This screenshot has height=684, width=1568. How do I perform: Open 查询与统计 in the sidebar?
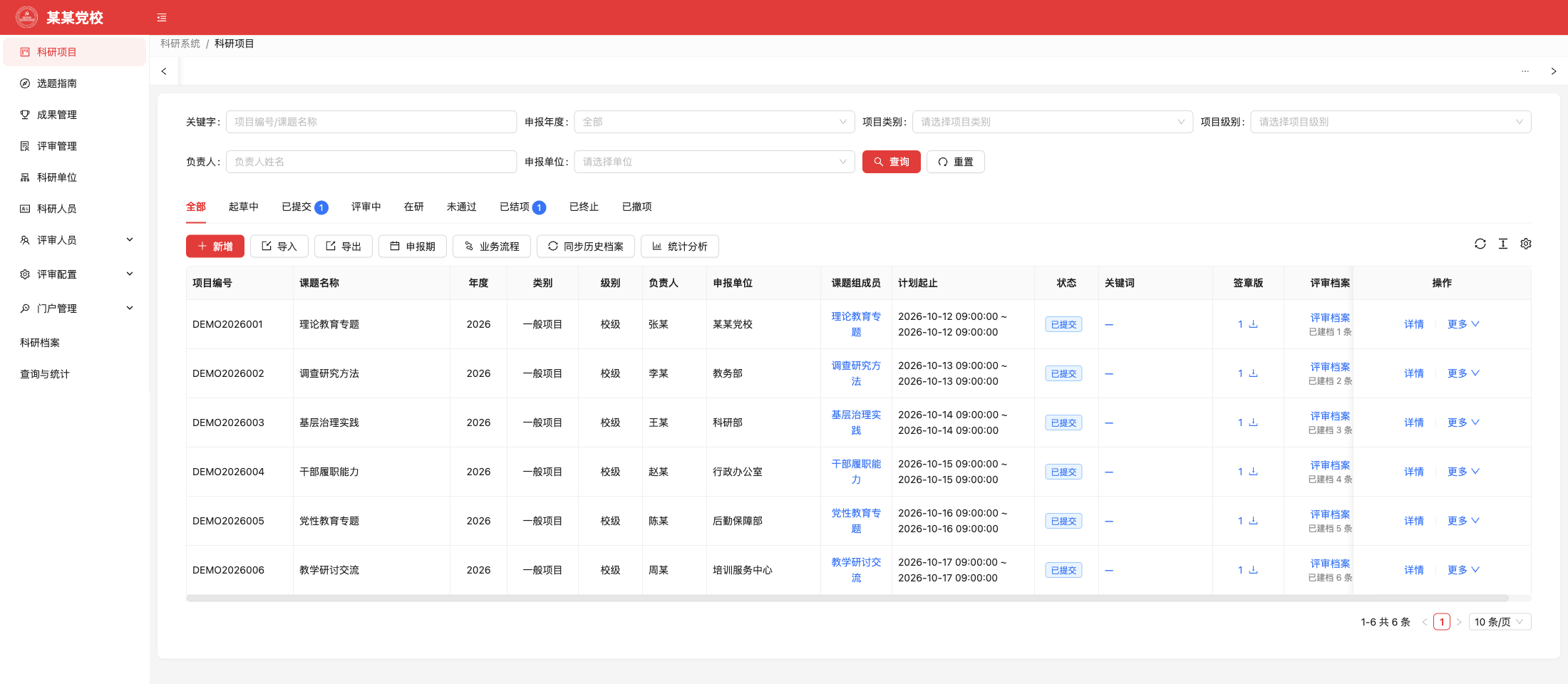tap(75, 374)
